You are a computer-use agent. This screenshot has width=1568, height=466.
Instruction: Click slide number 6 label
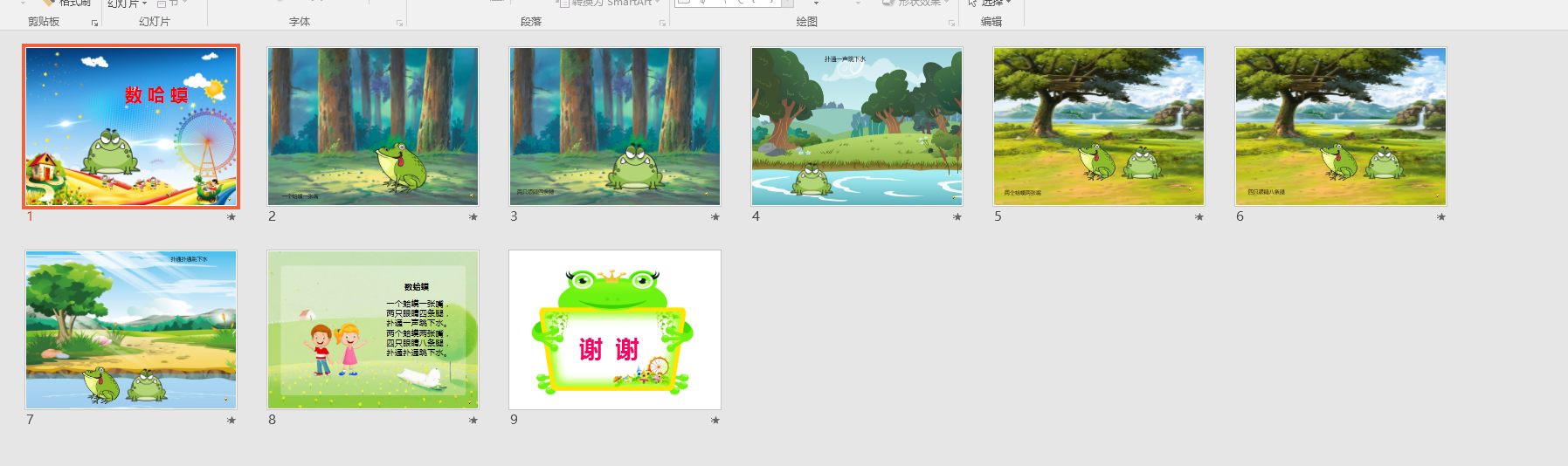tap(1240, 216)
